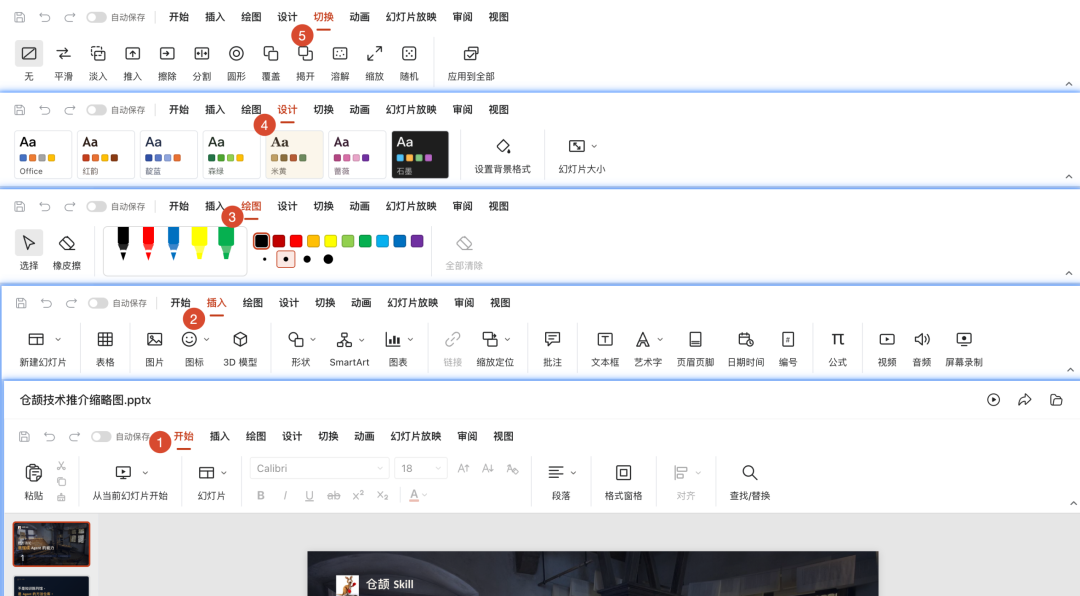Image resolution: width=1080 pixels, height=596 pixels.
Task: Pick the purple ink color swatch
Action: (x=417, y=240)
